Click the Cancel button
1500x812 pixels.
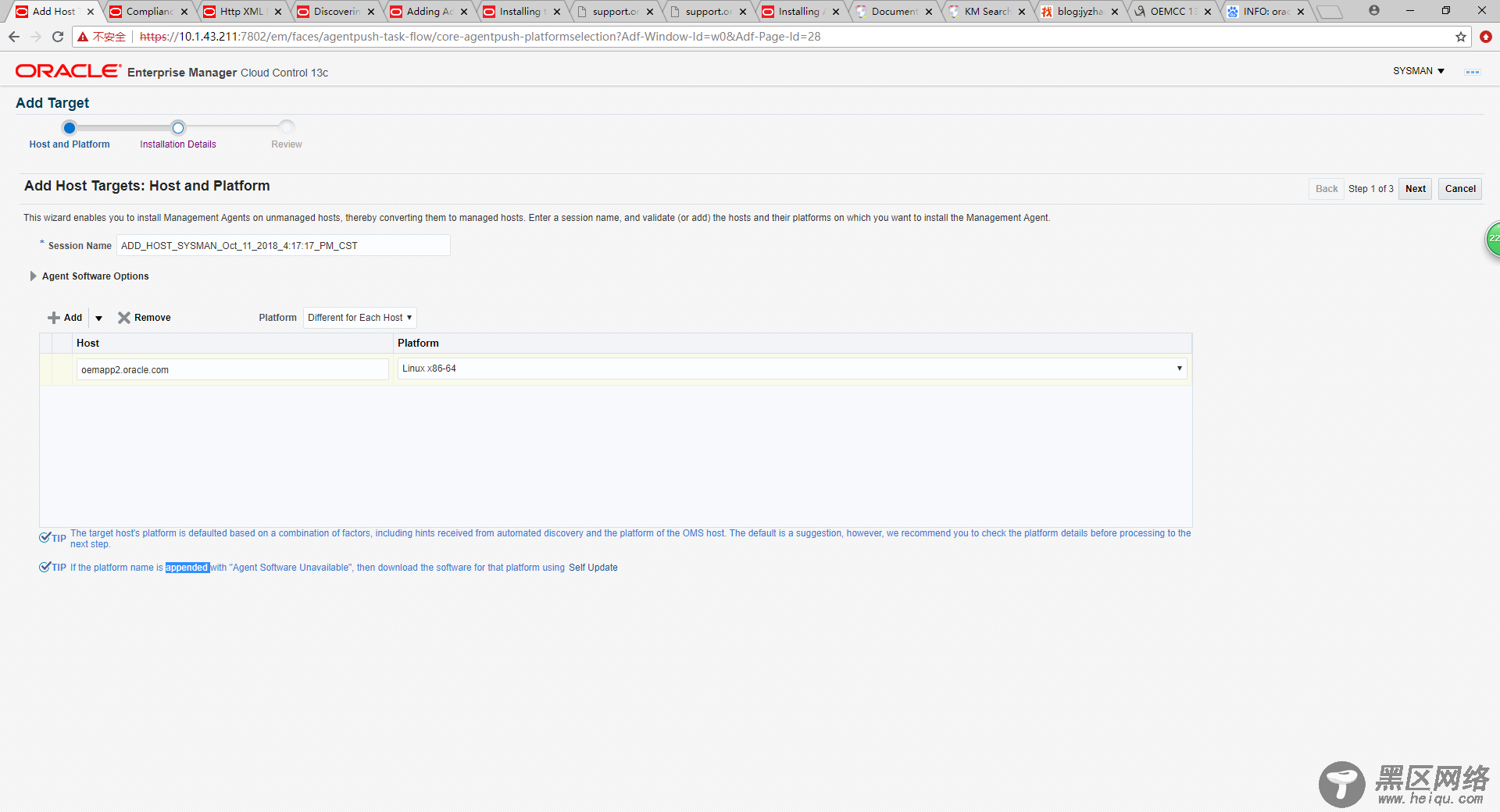1460,189
